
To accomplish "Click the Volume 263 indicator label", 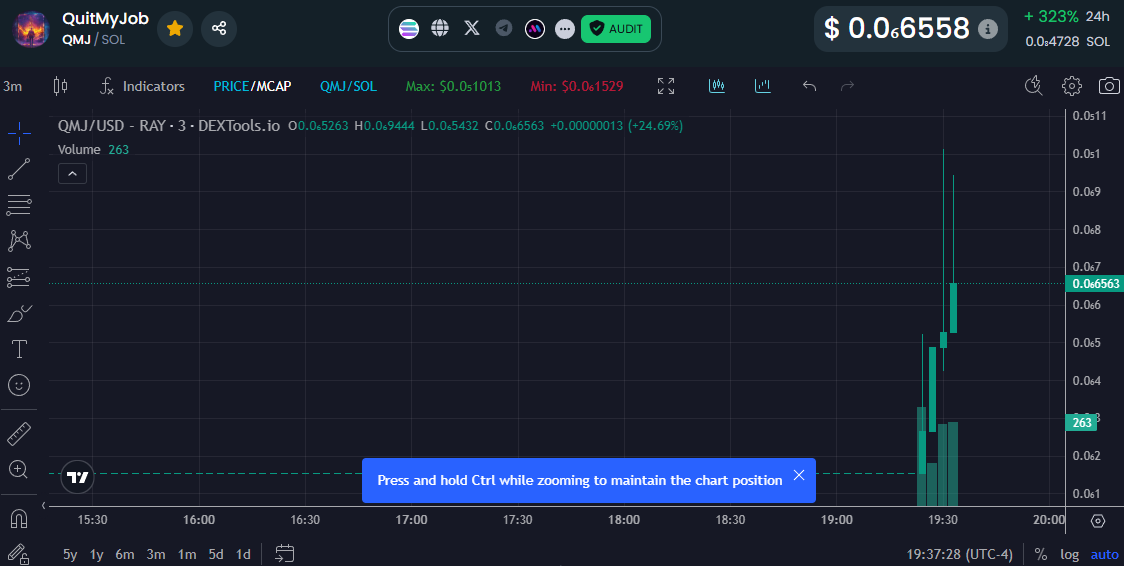I will (93, 150).
